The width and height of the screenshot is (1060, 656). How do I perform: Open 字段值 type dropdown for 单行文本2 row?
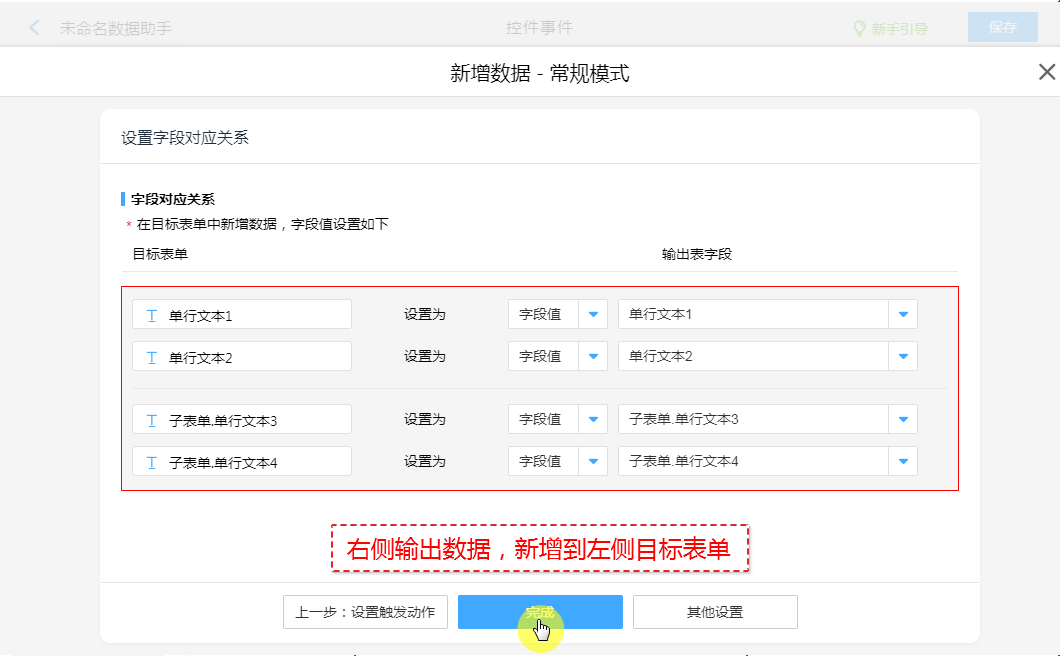tap(593, 356)
